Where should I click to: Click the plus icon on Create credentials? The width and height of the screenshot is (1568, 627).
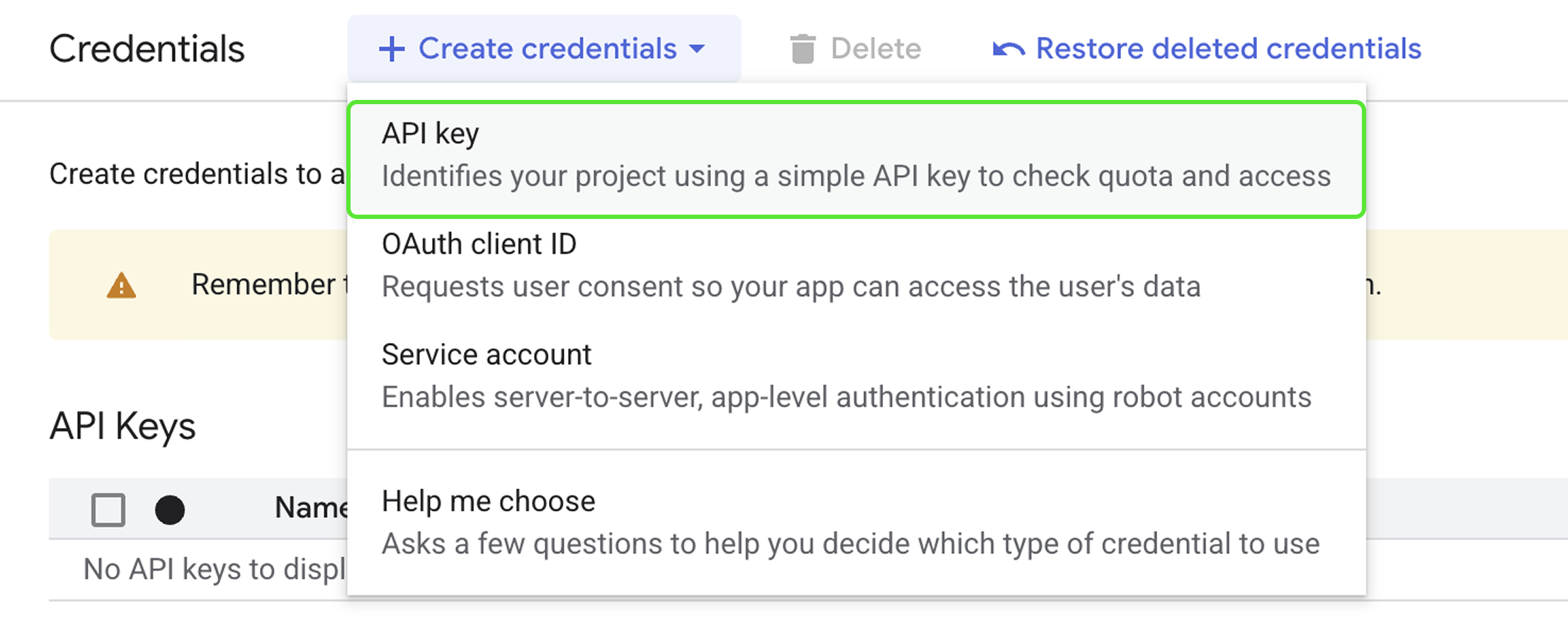point(392,49)
